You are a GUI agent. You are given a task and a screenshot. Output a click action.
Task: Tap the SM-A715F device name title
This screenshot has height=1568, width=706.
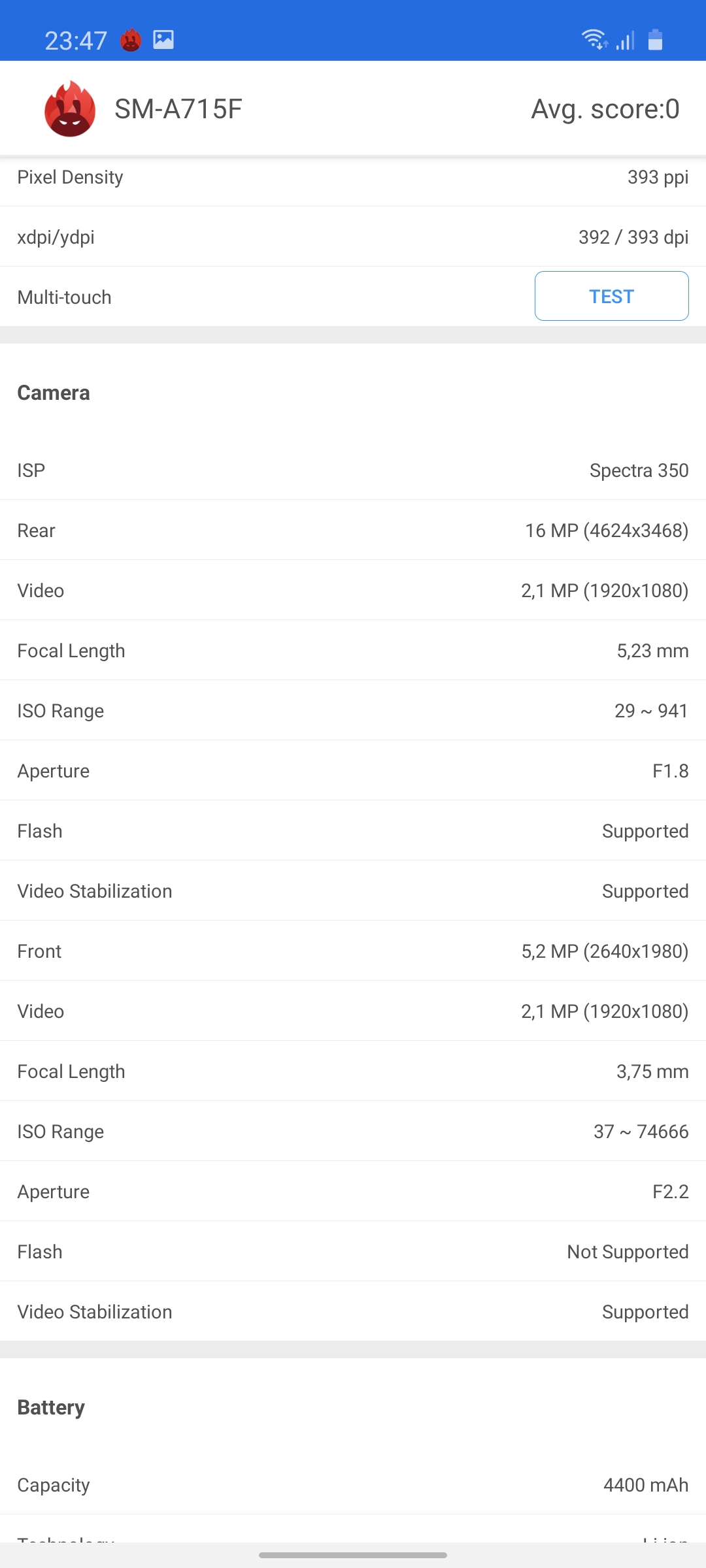178,109
